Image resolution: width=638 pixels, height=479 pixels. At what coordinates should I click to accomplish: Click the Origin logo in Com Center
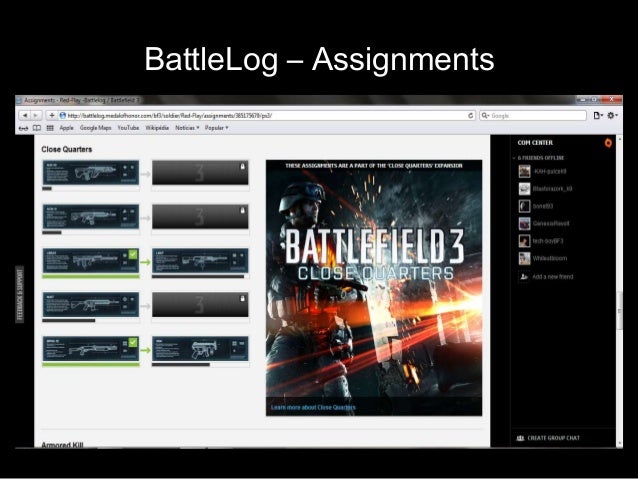tap(608, 143)
